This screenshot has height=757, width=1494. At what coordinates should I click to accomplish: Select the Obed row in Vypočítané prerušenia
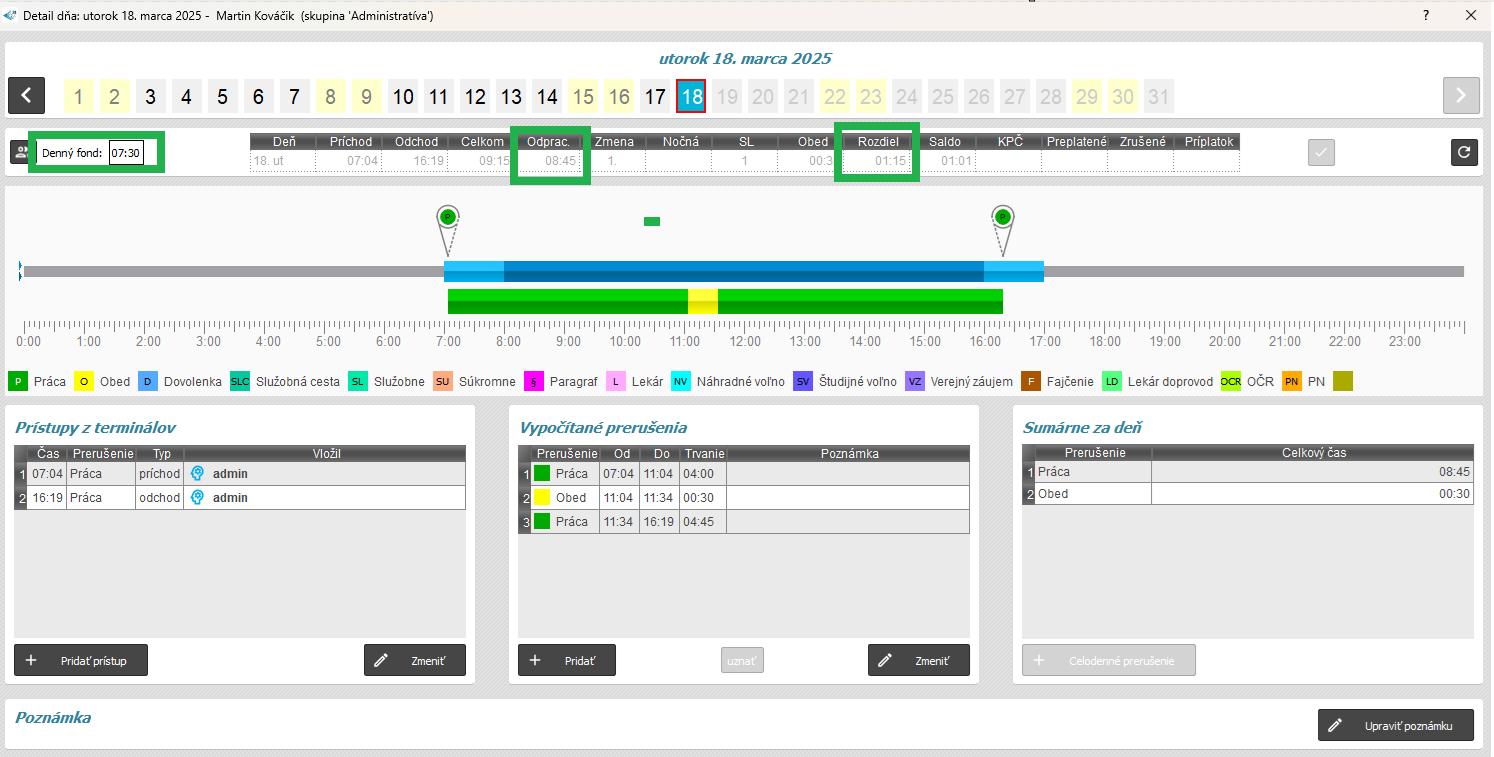pos(743,497)
